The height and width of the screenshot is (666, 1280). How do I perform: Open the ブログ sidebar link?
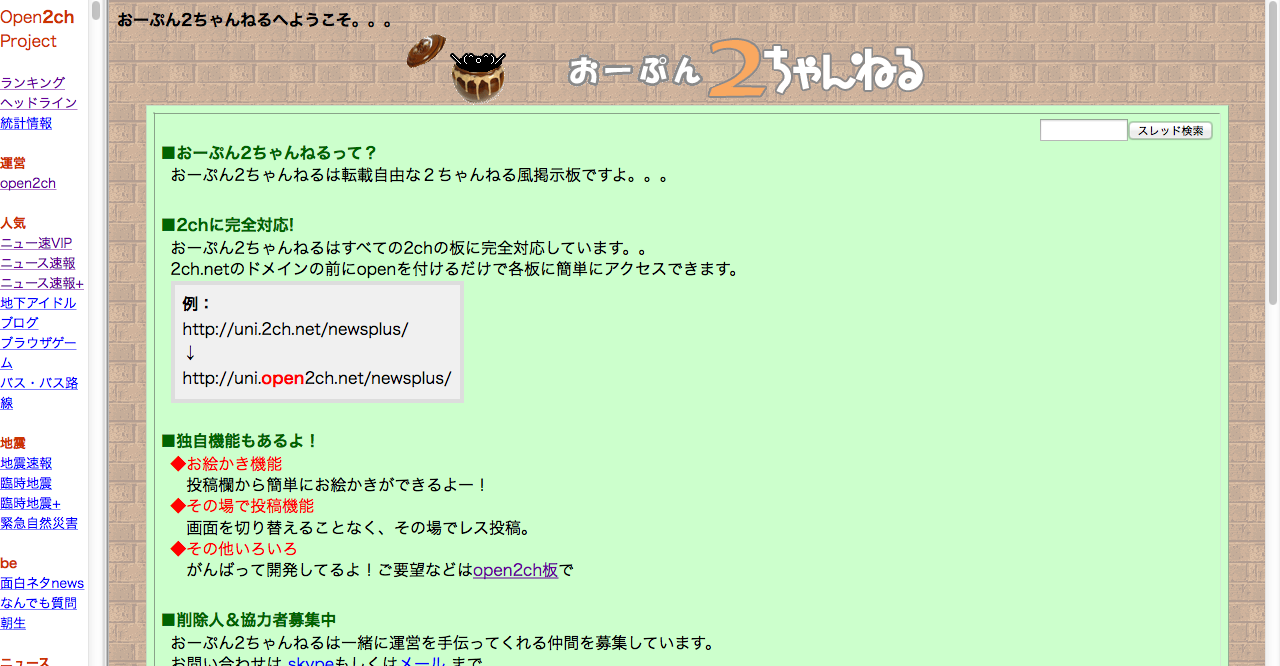[19, 323]
